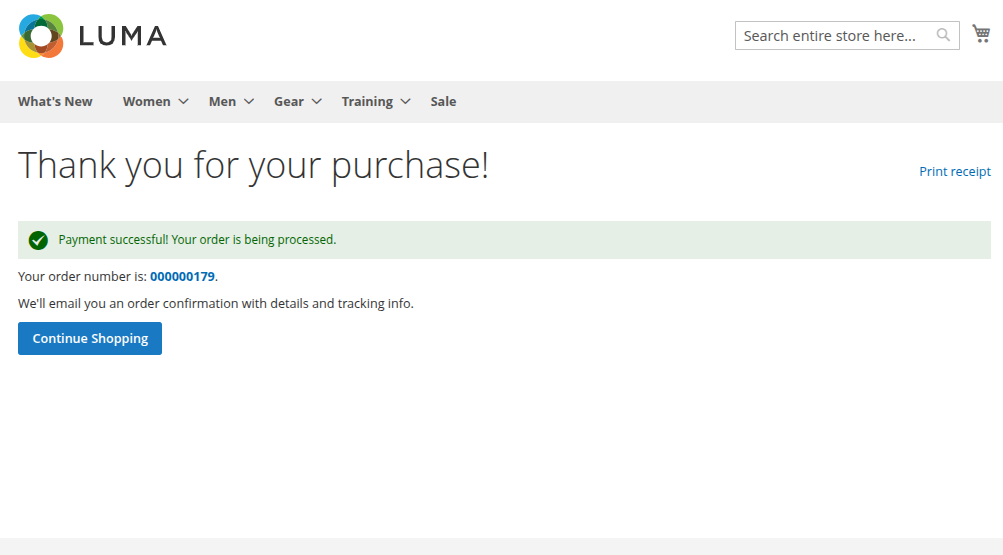
Task: Click the Luma logo
Action: 93,36
